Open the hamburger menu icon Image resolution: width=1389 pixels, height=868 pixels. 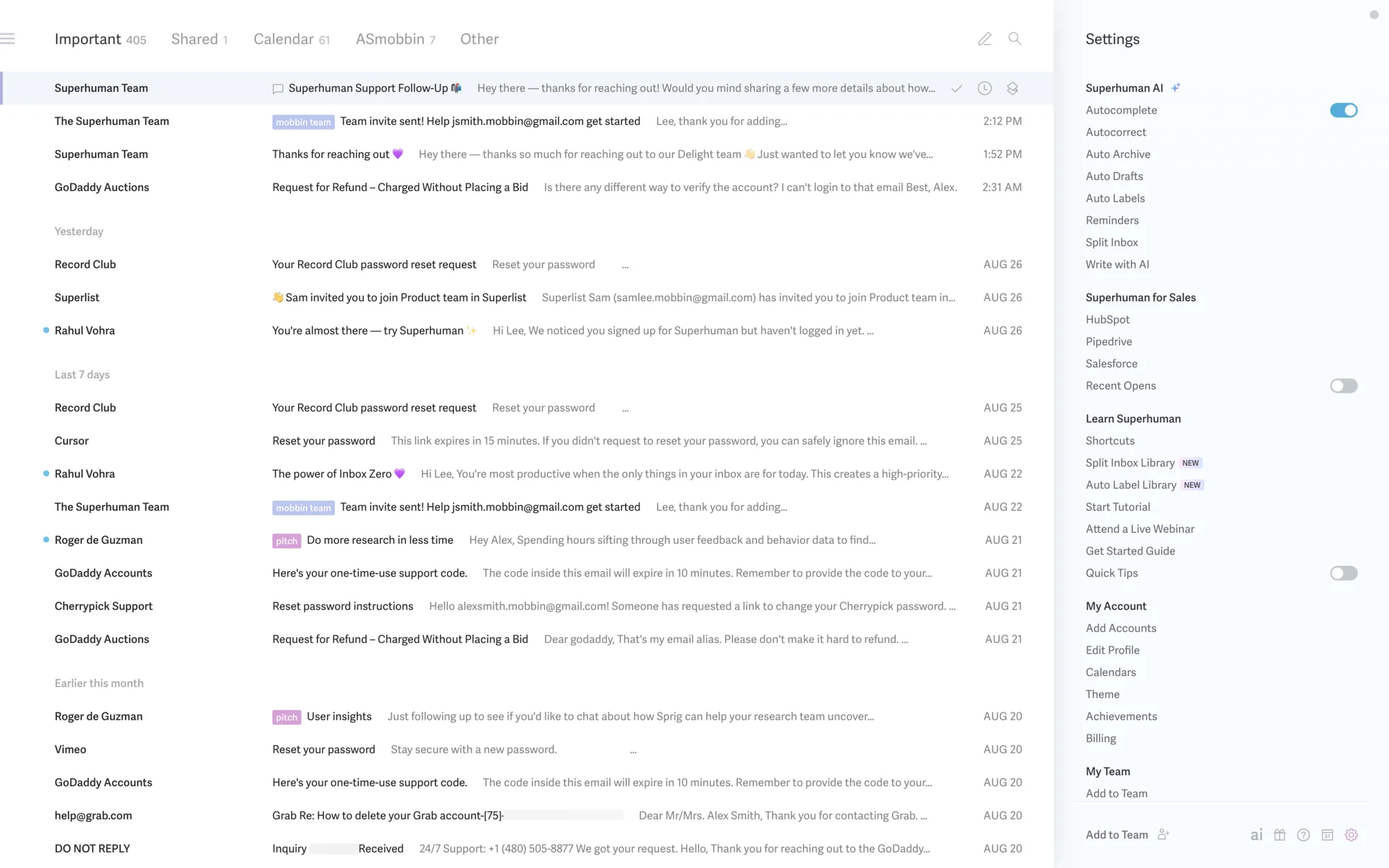pyautogui.click(x=8, y=39)
